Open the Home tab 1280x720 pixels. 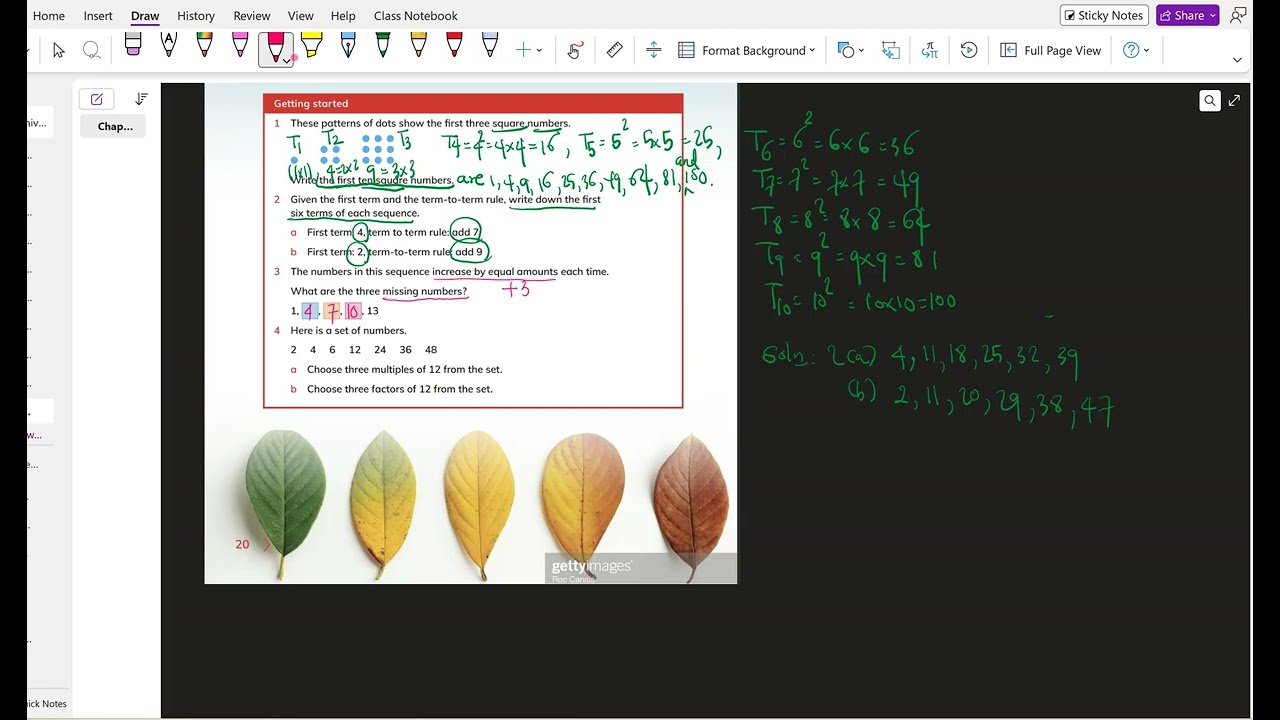[x=48, y=16]
